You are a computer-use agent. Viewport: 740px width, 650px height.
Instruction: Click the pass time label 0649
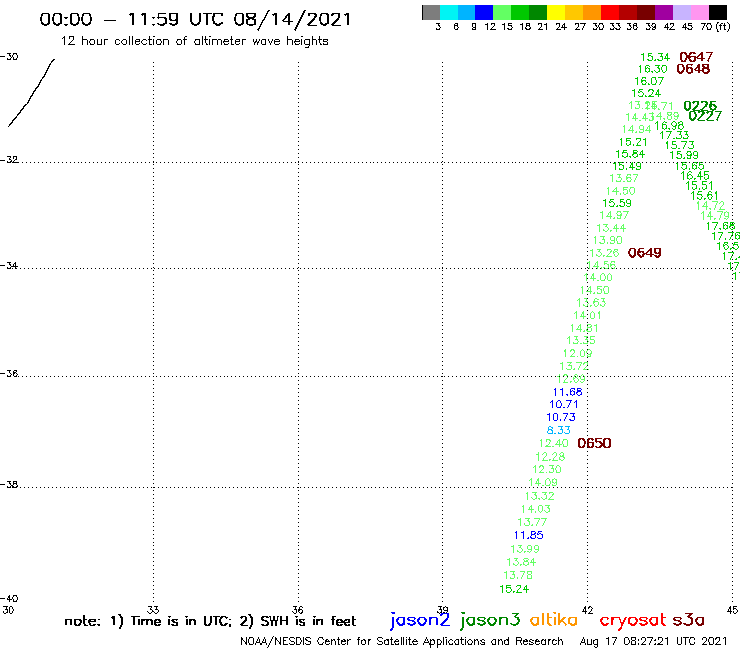click(x=644, y=253)
